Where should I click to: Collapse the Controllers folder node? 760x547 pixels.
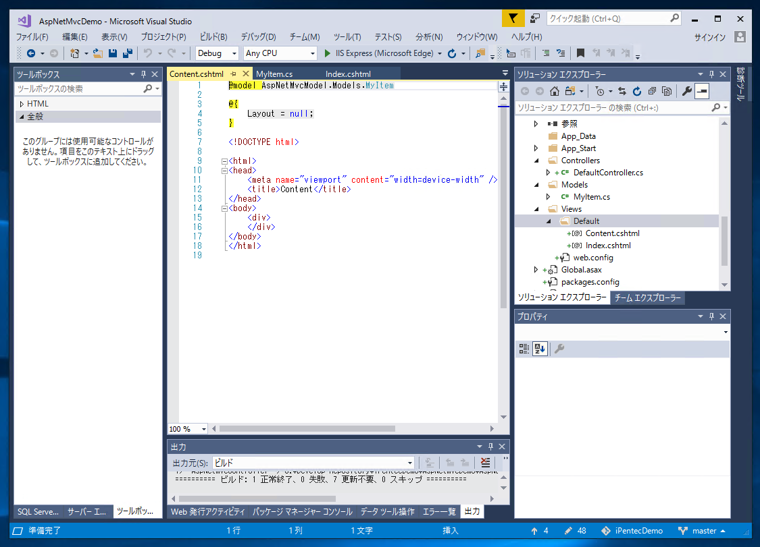(536, 160)
